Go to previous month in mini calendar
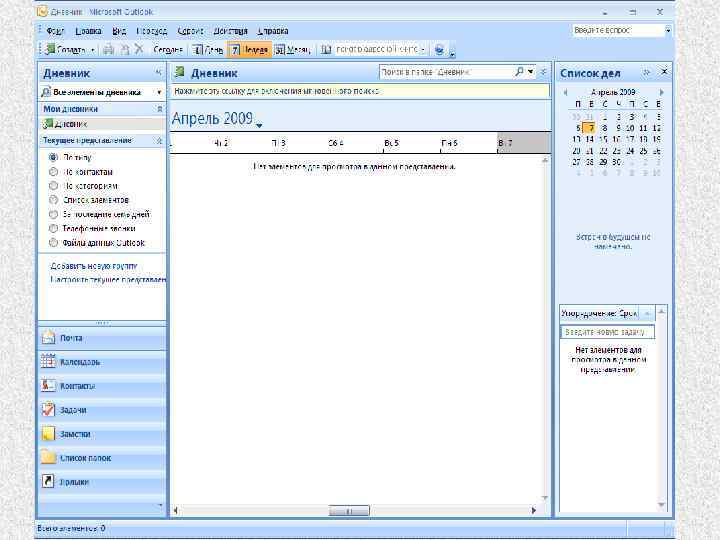Viewport: 720px width, 540px height. pos(565,92)
